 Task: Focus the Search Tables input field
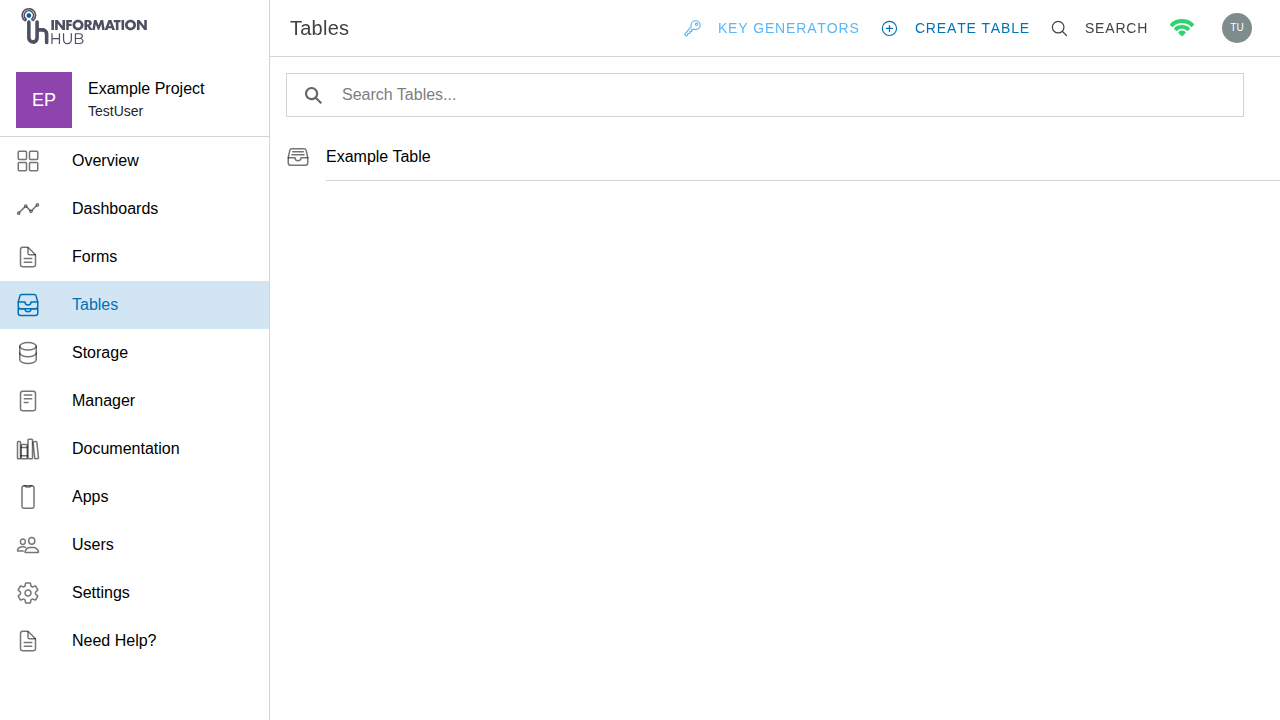765,95
